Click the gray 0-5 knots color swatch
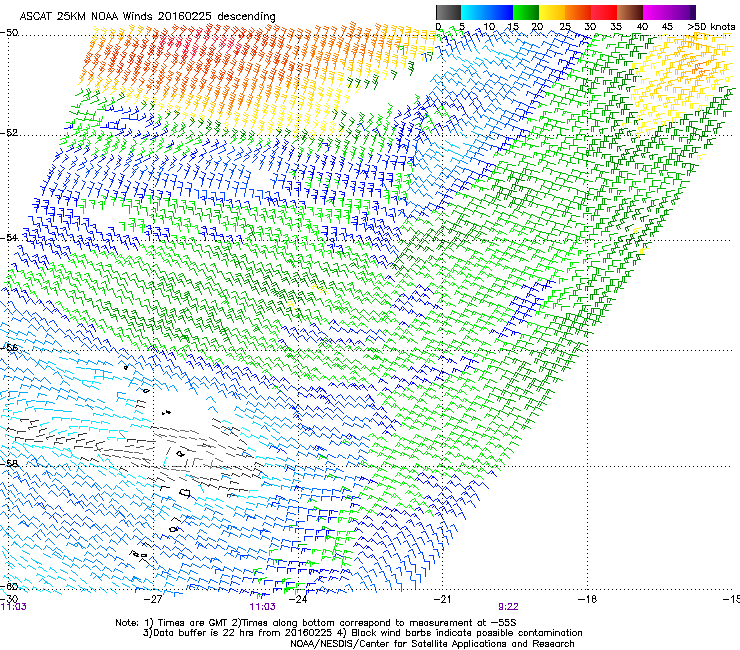The width and height of the screenshot is (740, 650). coord(448,12)
